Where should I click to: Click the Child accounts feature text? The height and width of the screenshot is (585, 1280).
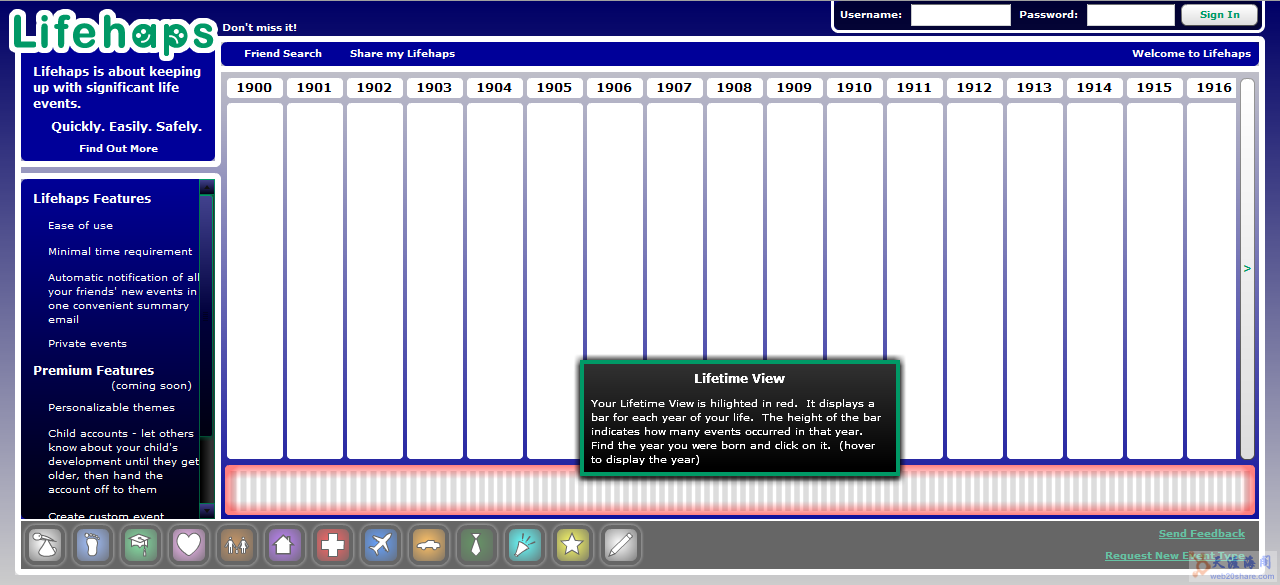click(x=124, y=462)
